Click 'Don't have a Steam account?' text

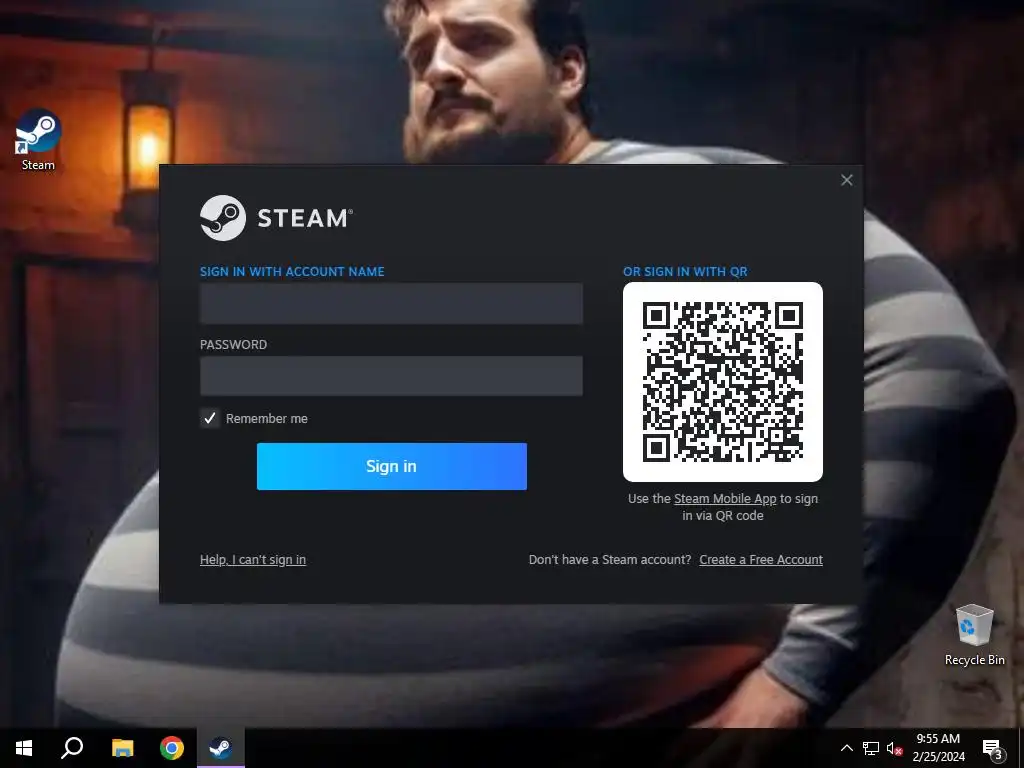[610, 560]
